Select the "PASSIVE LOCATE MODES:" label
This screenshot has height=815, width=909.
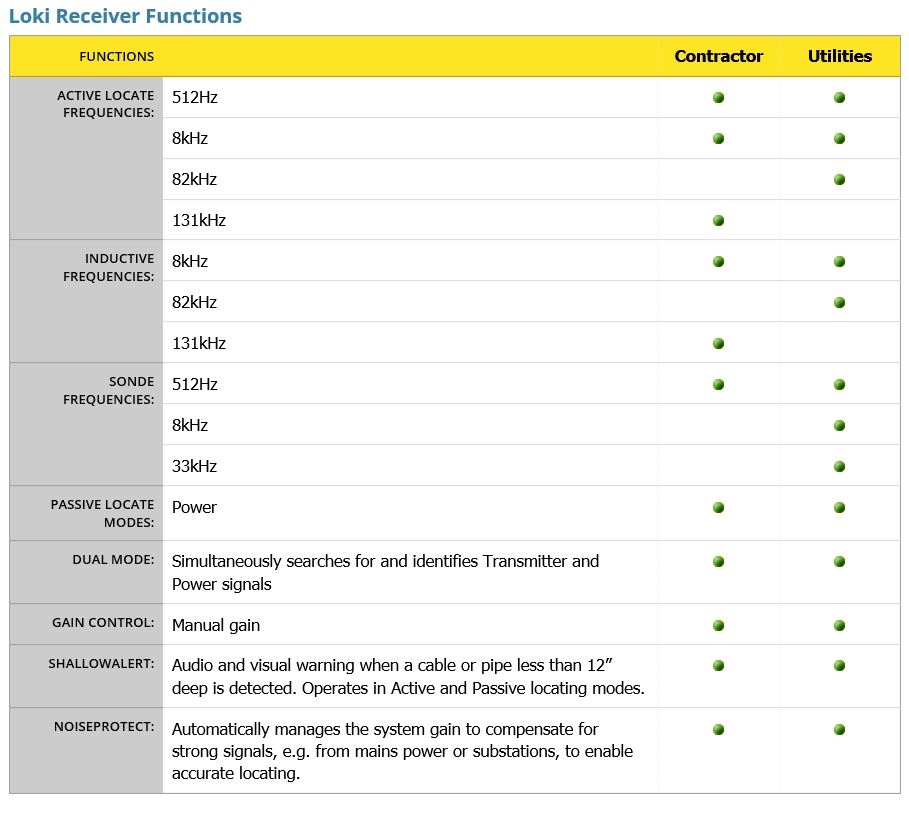[x=102, y=514]
